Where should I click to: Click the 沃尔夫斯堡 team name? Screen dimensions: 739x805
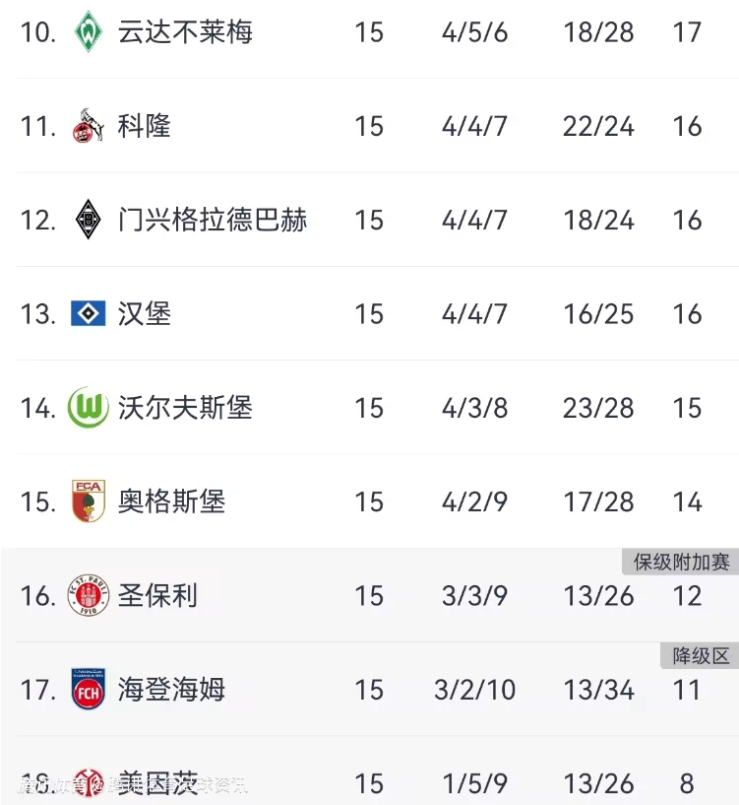click(x=185, y=408)
